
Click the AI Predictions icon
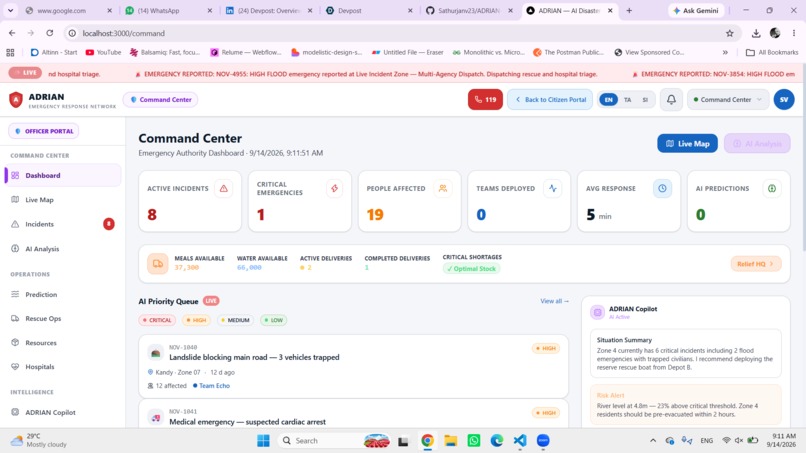click(x=772, y=189)
